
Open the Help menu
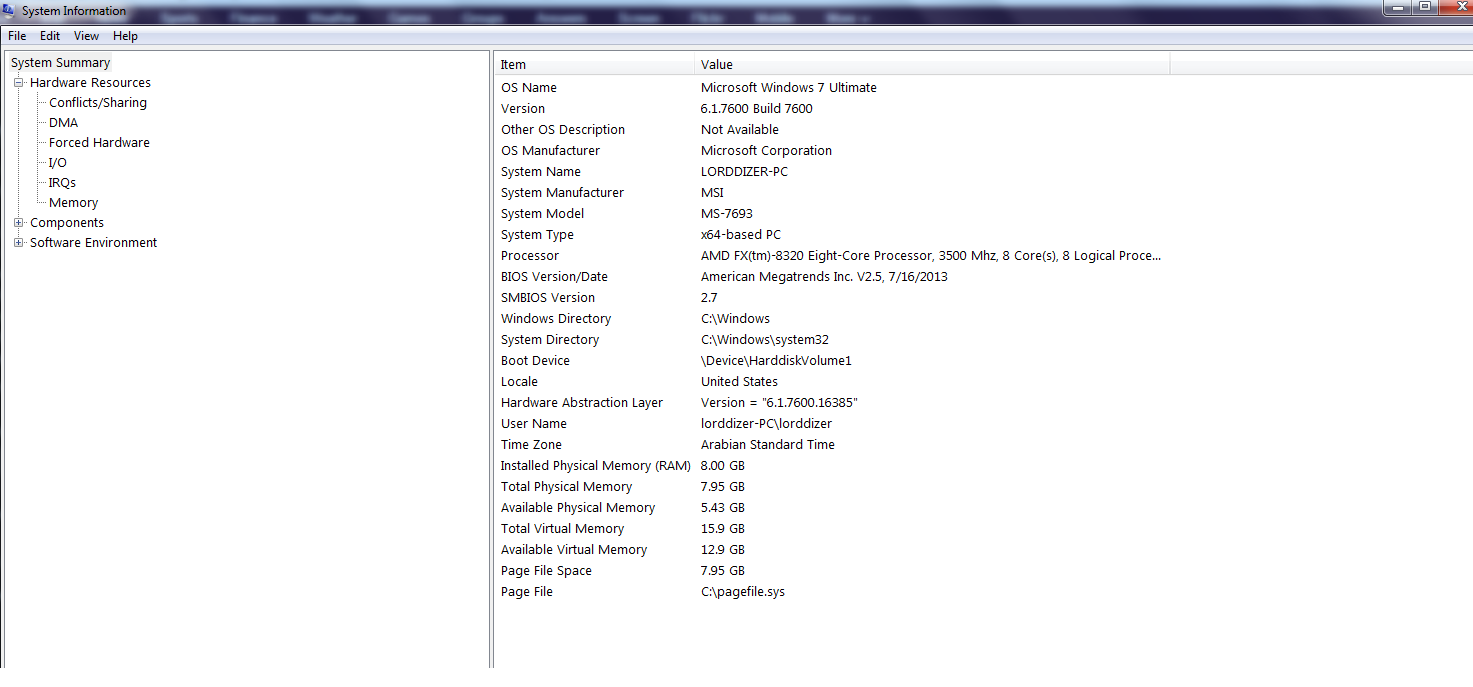point(125,36)
